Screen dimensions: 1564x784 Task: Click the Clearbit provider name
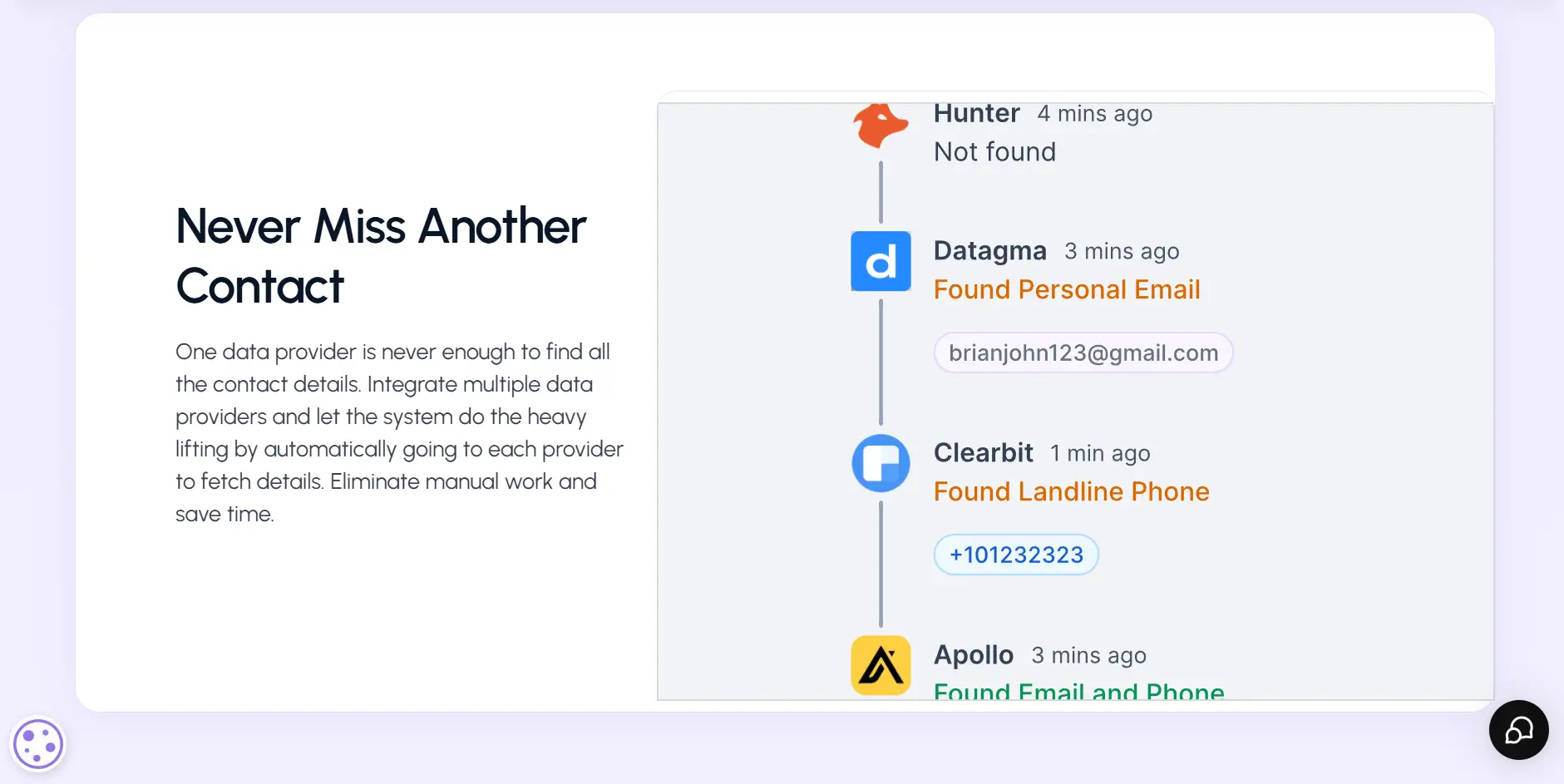click(983, 452)
